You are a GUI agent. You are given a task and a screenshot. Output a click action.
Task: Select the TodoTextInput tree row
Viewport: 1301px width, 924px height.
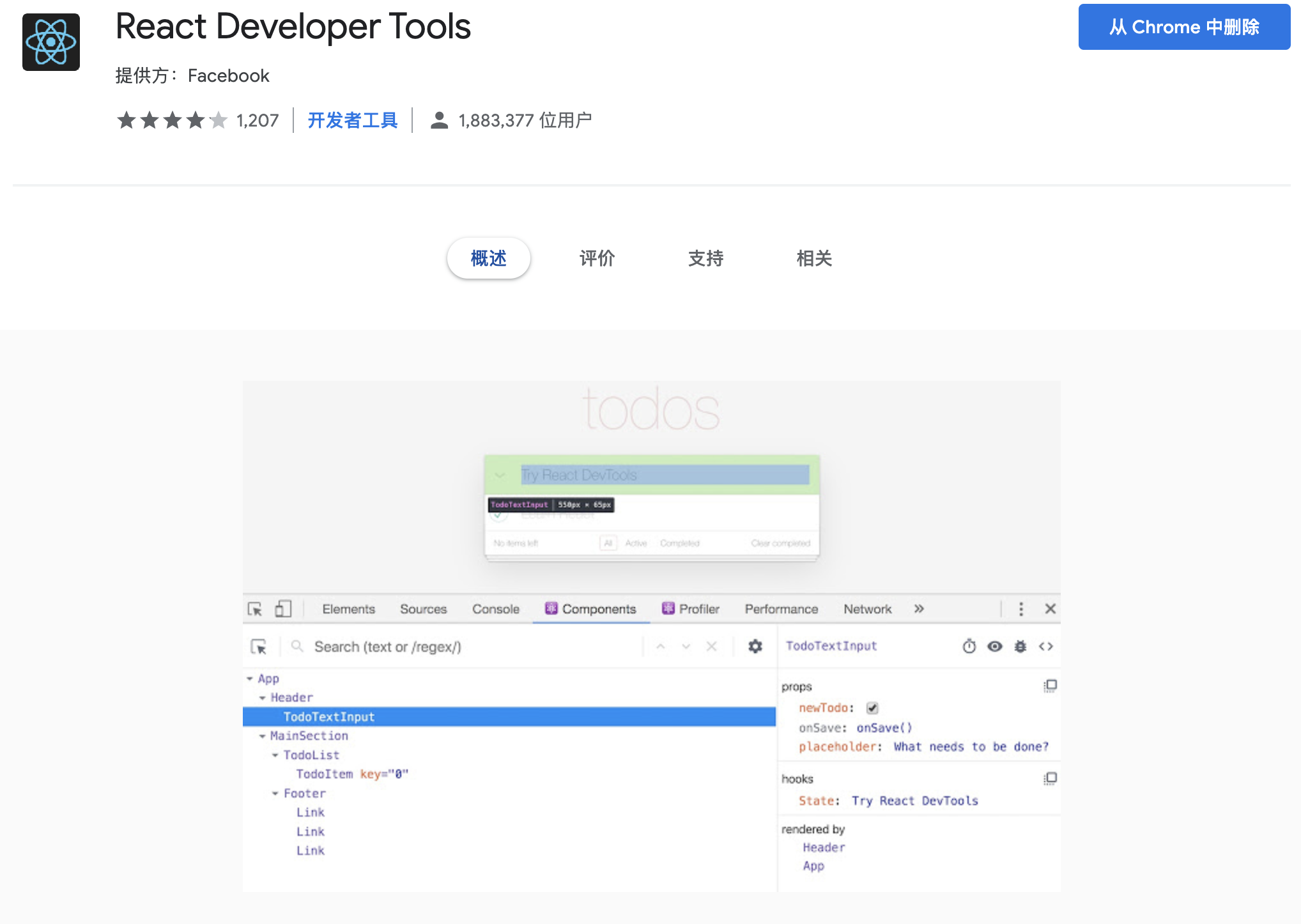[509, 716]
